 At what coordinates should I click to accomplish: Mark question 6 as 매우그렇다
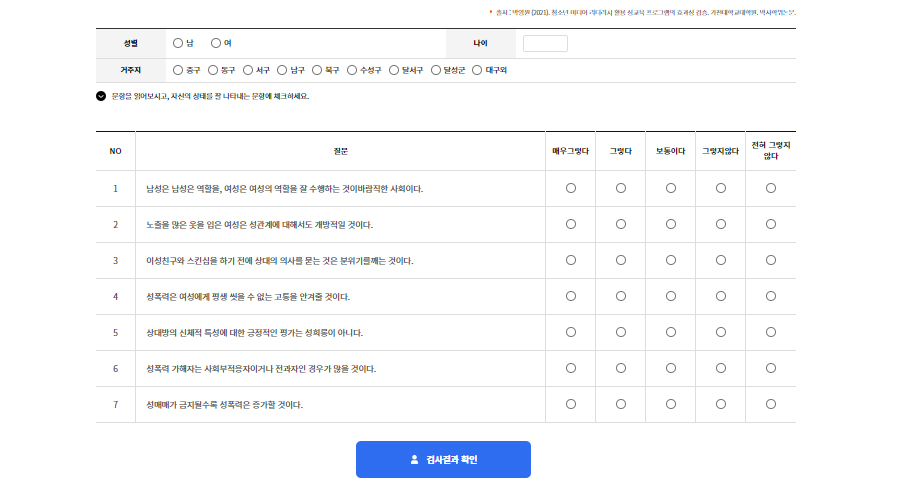click(571, 368)
